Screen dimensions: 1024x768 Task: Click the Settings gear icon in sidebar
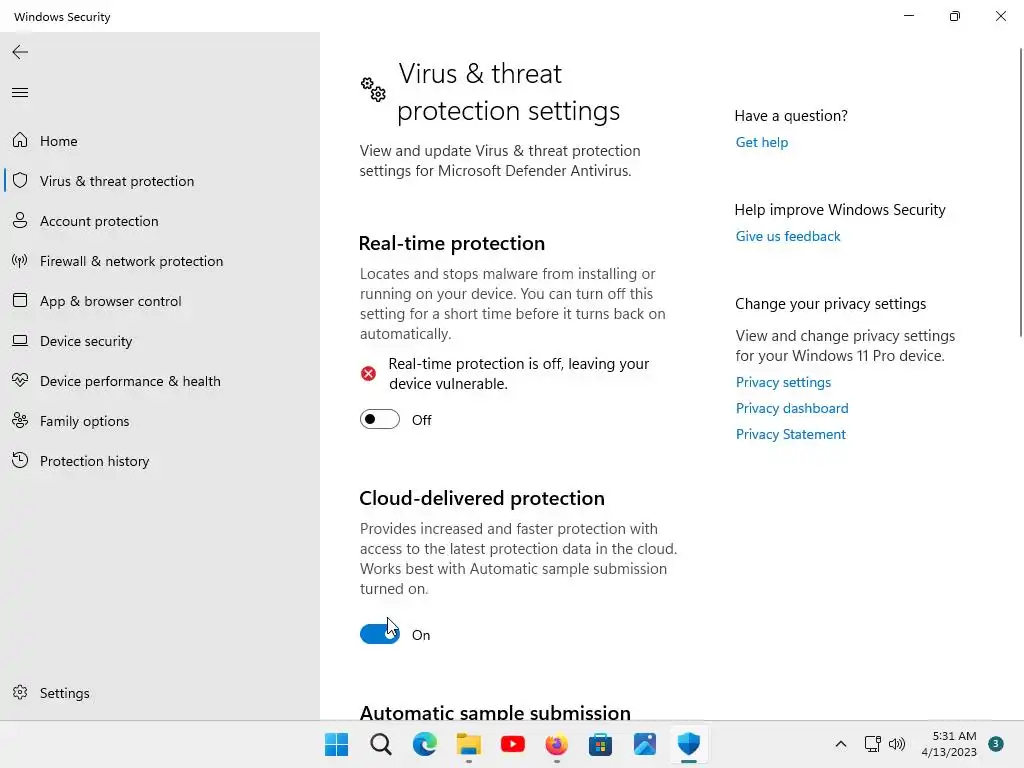click(x=20, y=692)
